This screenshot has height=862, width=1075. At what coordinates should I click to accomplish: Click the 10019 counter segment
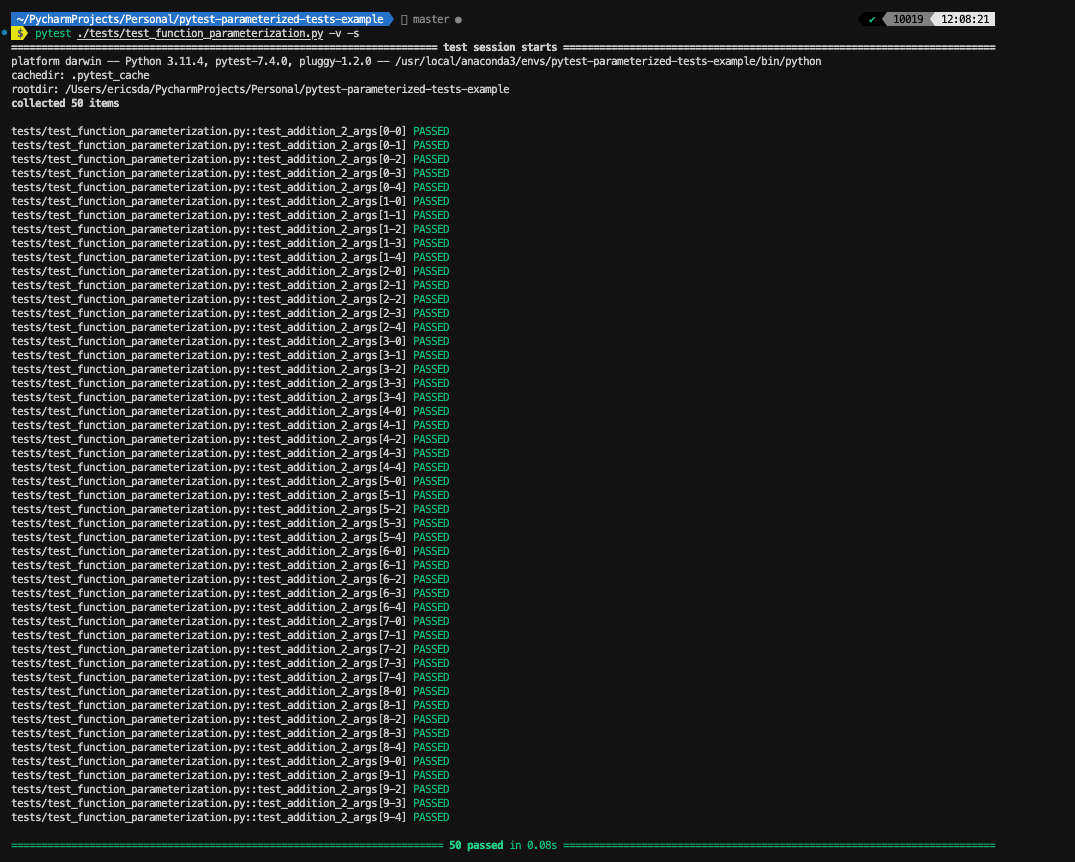click(908, 18)
